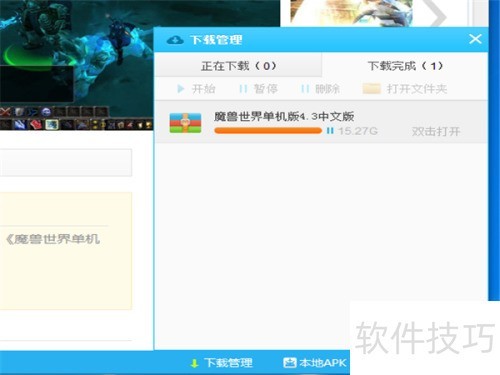Open 下载管理 in the bottom bar

point(221,363)
